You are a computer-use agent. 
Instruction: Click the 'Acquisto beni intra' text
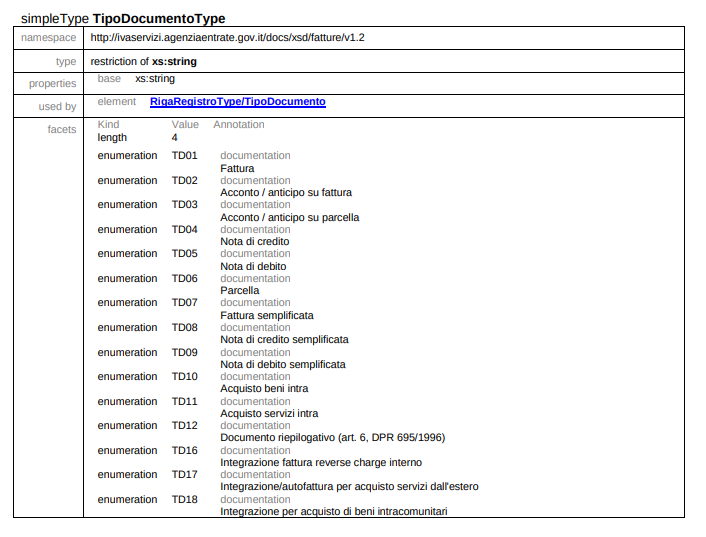click(x=264, y=388)
